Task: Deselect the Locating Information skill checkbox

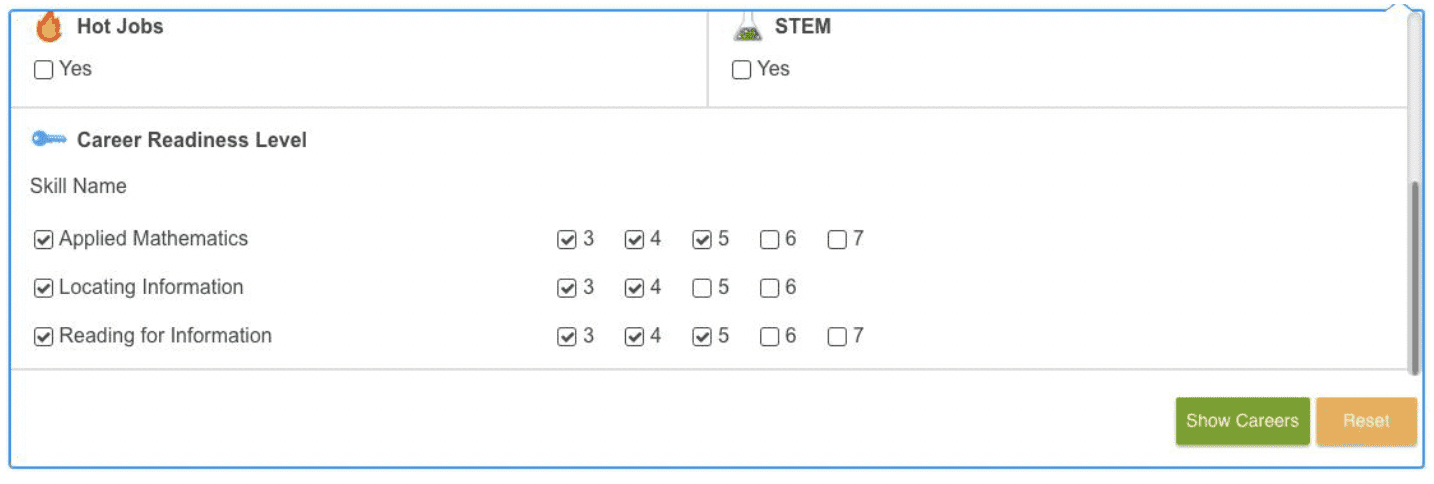Action: [x=44, y=288]
